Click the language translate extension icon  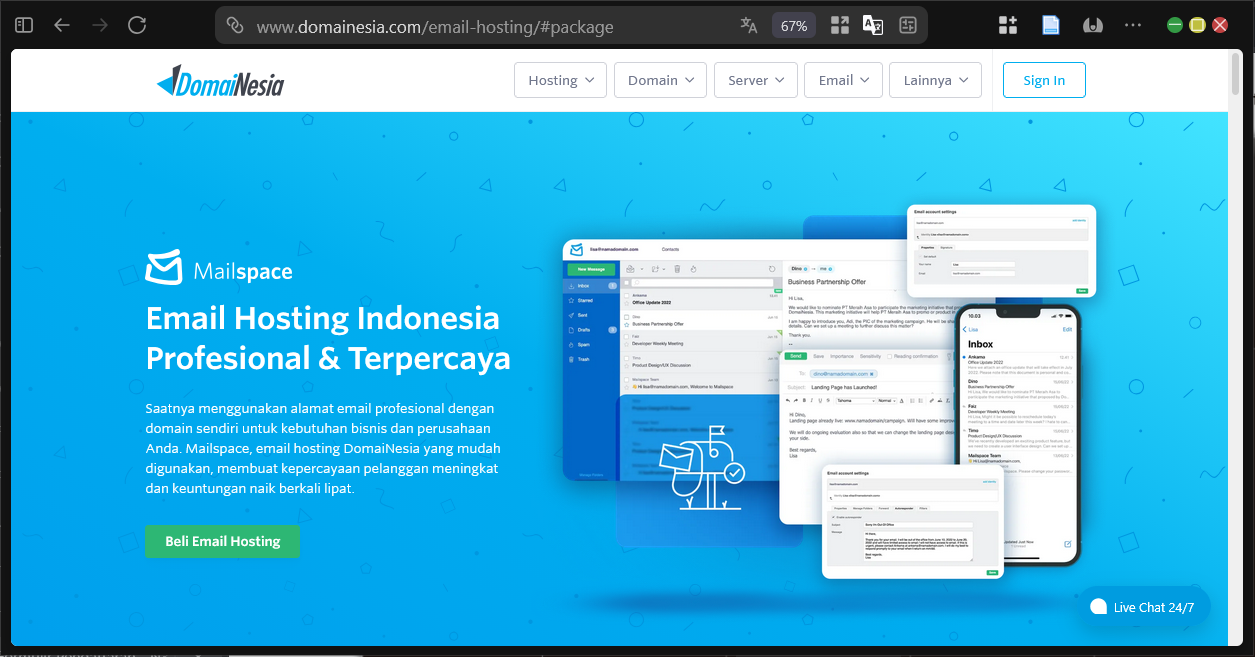[x=873, y=26]
